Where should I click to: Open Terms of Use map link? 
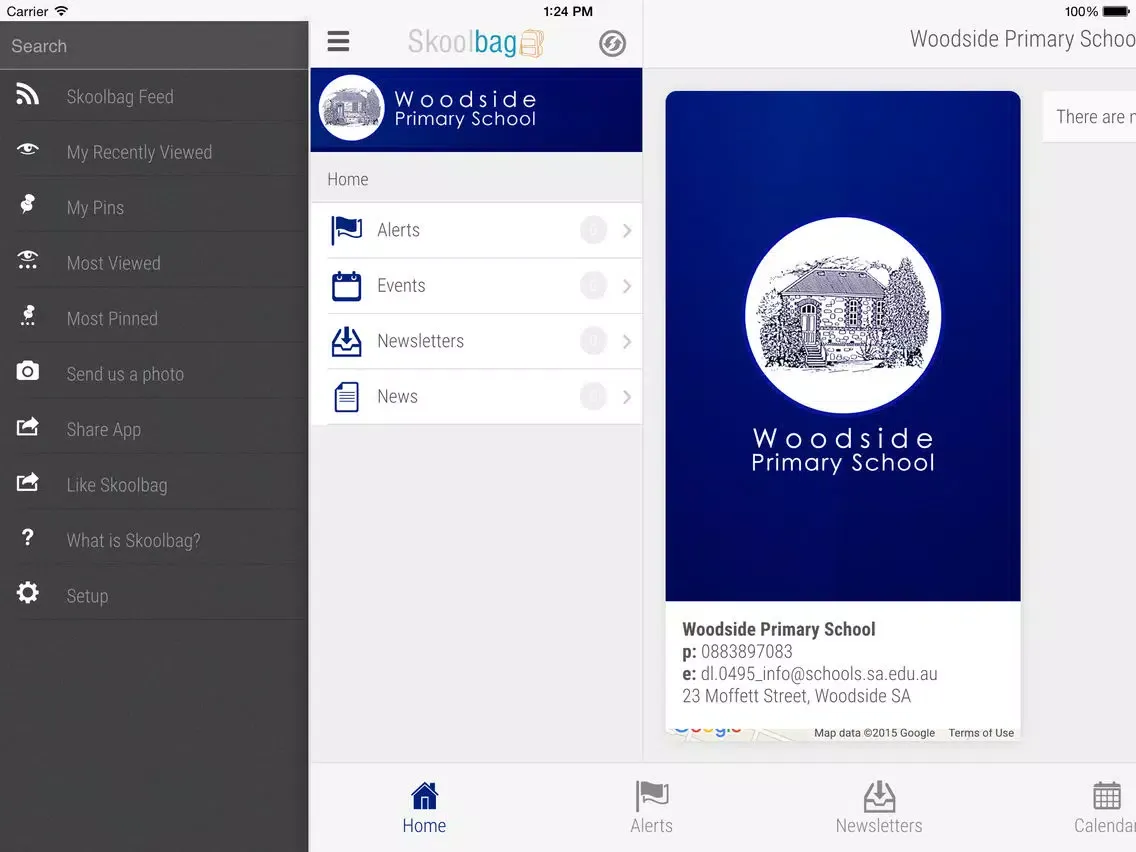pos(981,732)
